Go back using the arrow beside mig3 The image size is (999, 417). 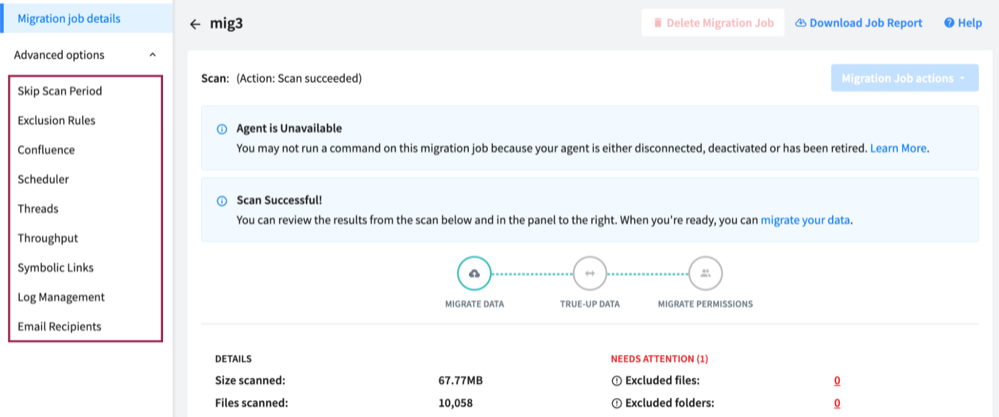pyautogui.click(x=195, y=24)
